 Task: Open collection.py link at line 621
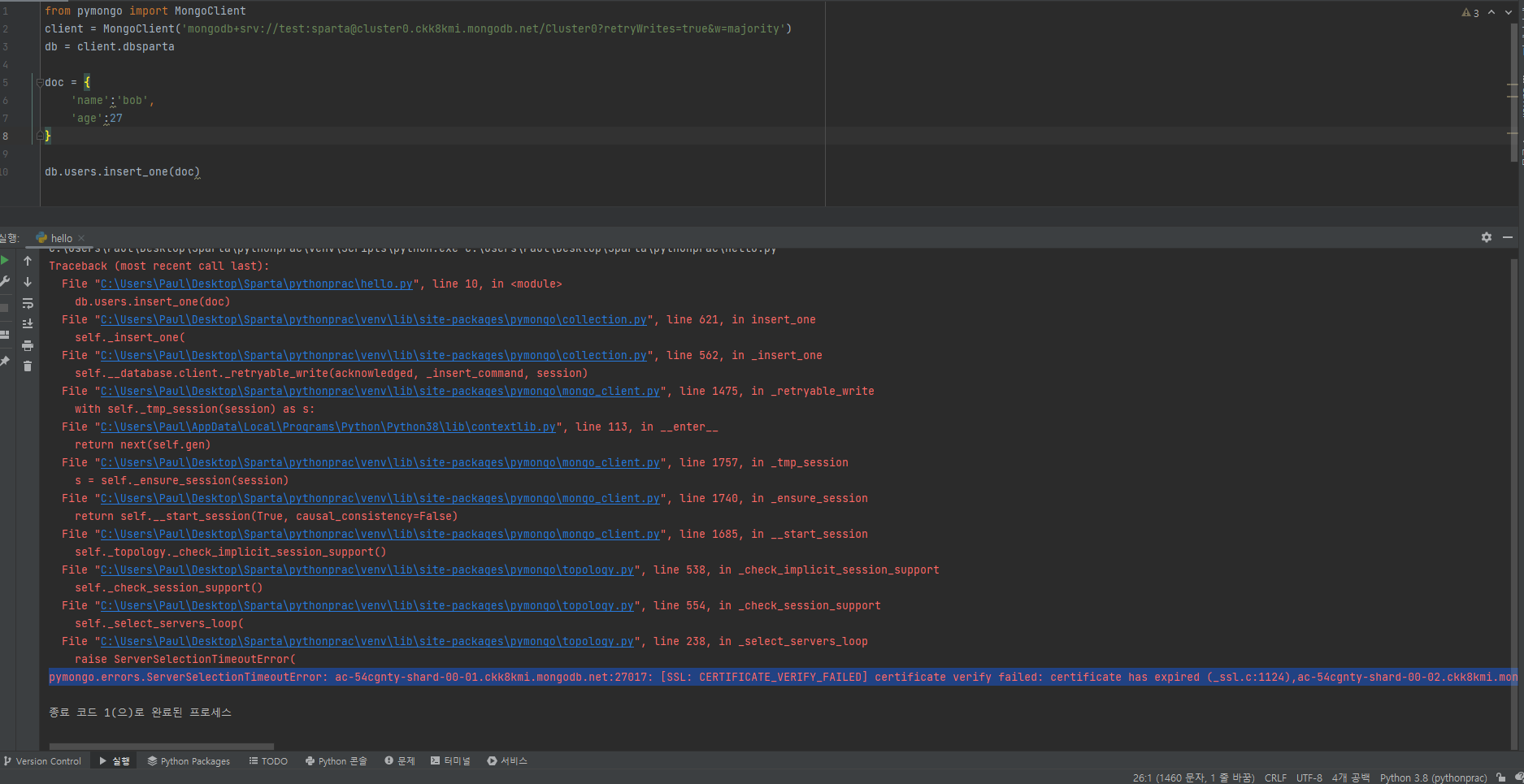pos(373,319)
